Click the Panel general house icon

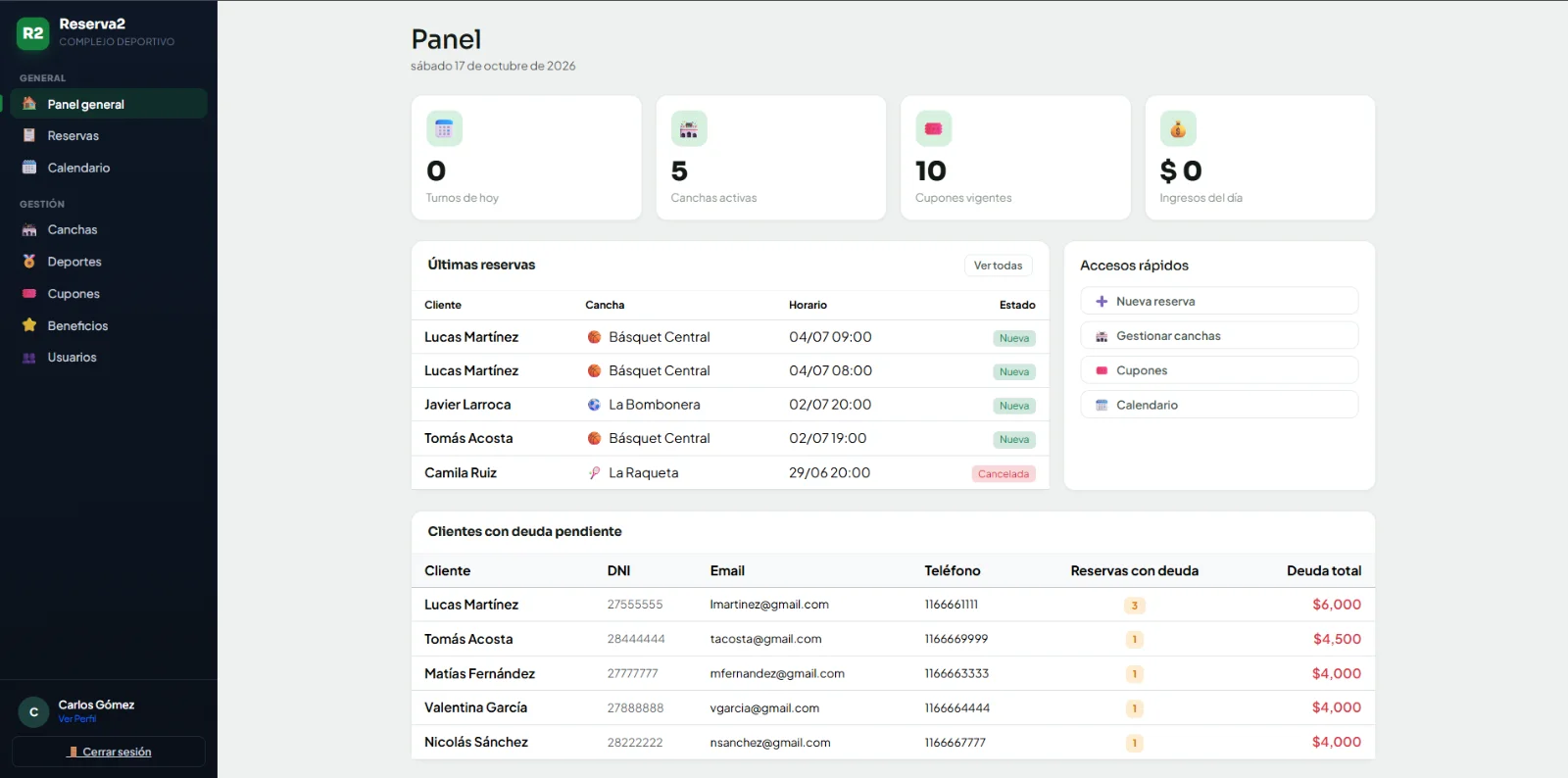coord(29,104)
